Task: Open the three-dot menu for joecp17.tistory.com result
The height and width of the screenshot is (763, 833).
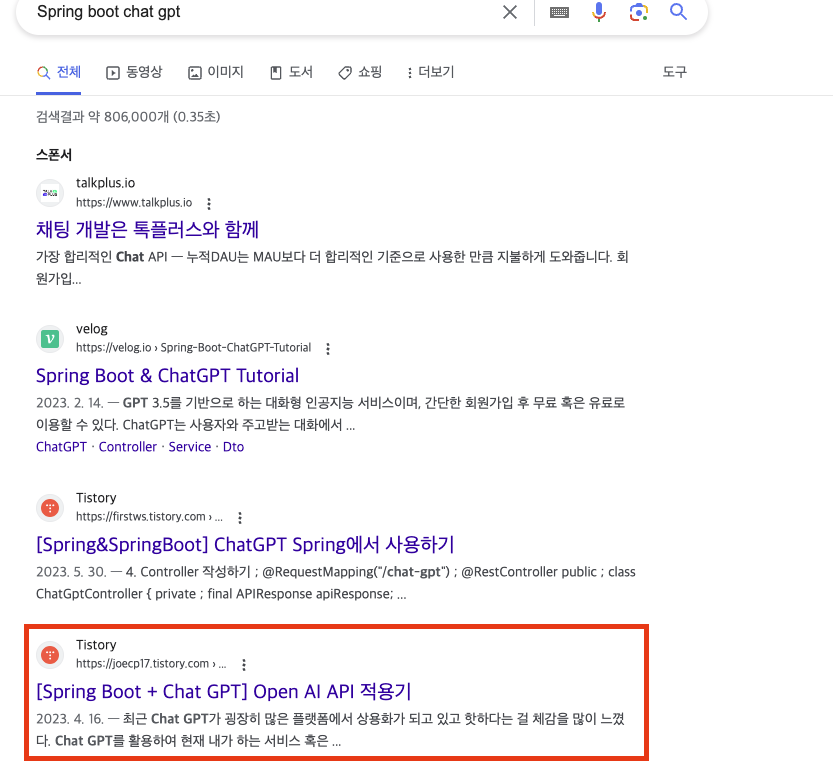Action: coord(243,665)
